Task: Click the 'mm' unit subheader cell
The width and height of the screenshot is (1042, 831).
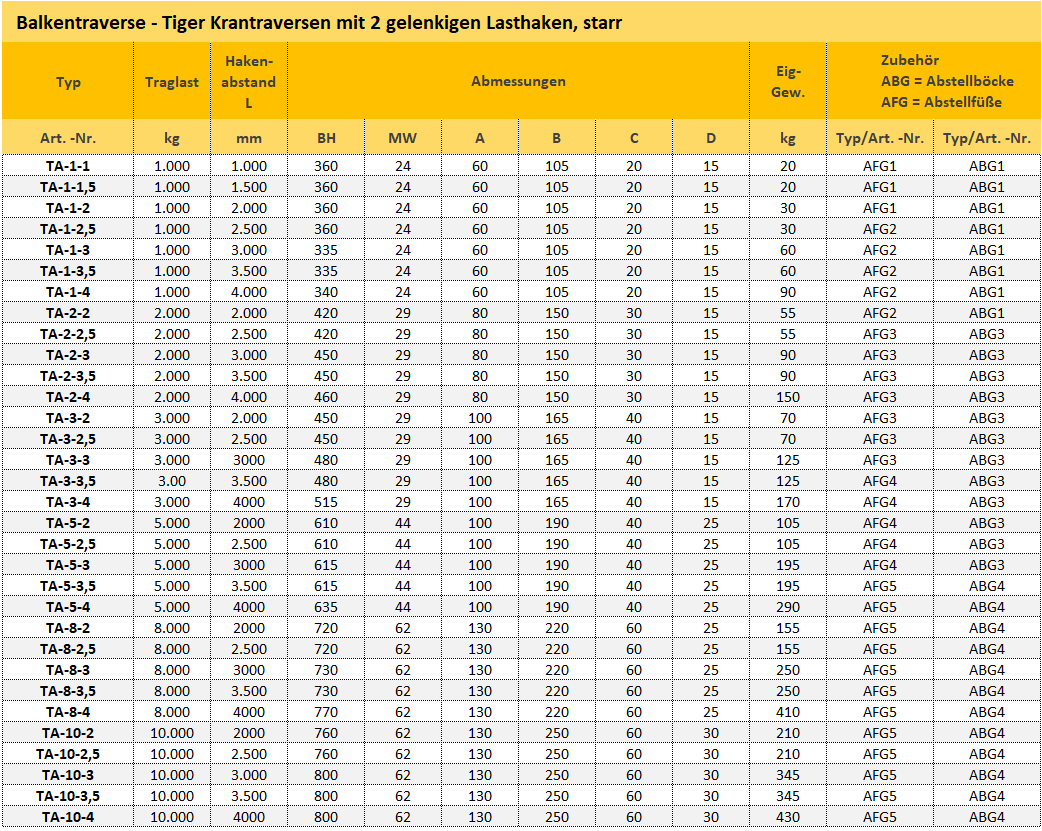Action: click(x=249, y=138)
